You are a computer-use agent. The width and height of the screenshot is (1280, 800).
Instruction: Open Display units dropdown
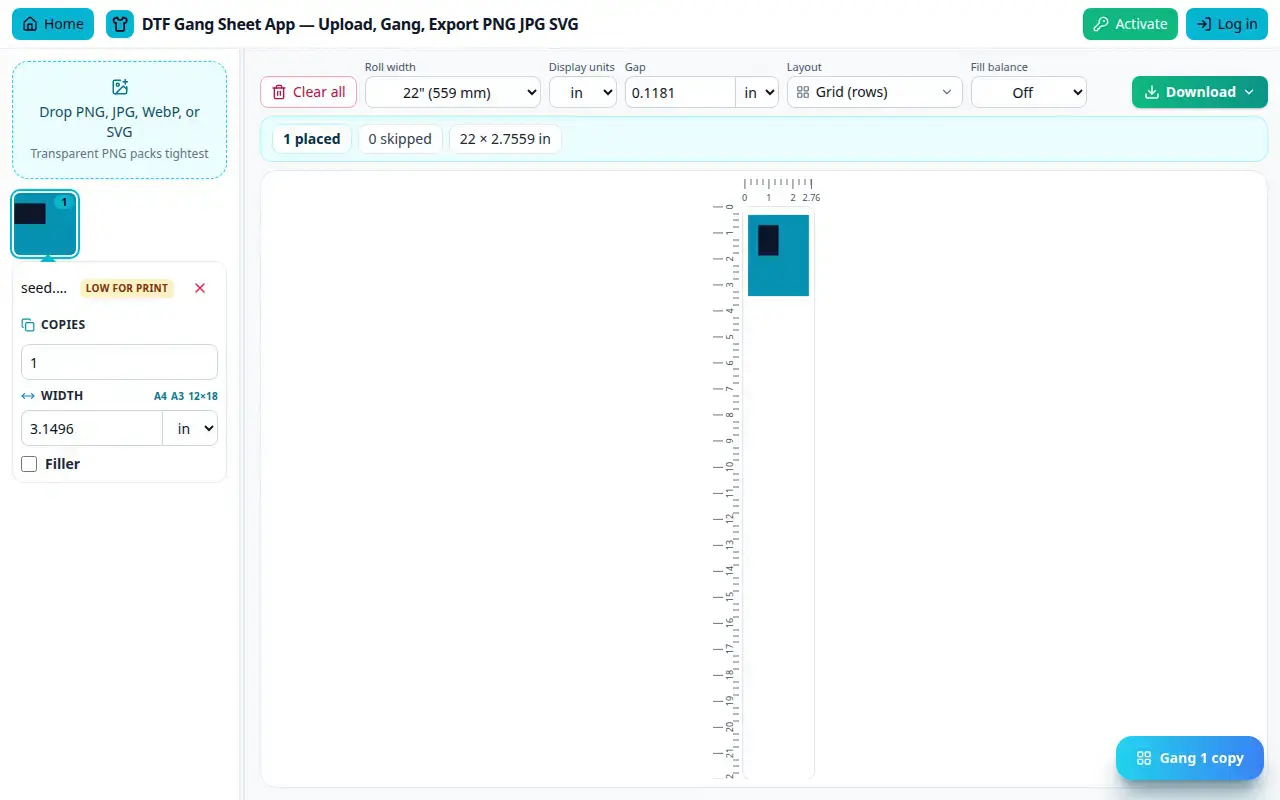(583, 93)
